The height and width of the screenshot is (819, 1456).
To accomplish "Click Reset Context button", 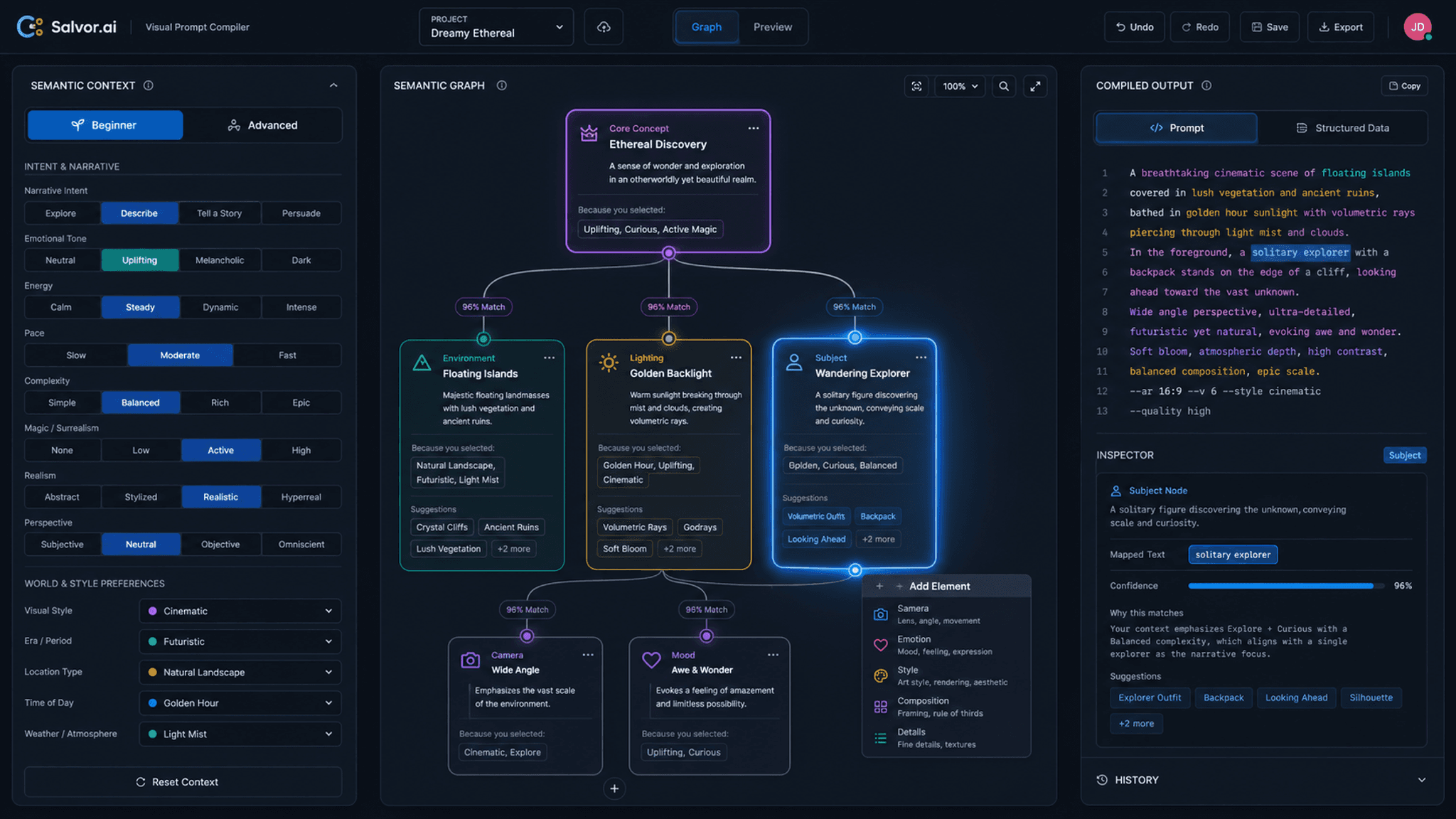I will (x=183, y=782).
